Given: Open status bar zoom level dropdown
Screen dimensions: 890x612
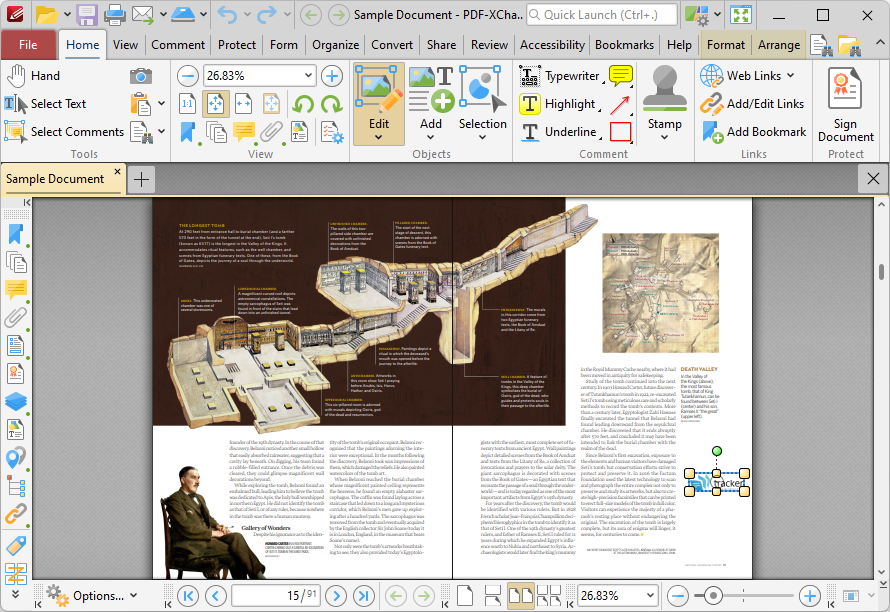Looking at the screenshot, I should [x=650, y=596].
